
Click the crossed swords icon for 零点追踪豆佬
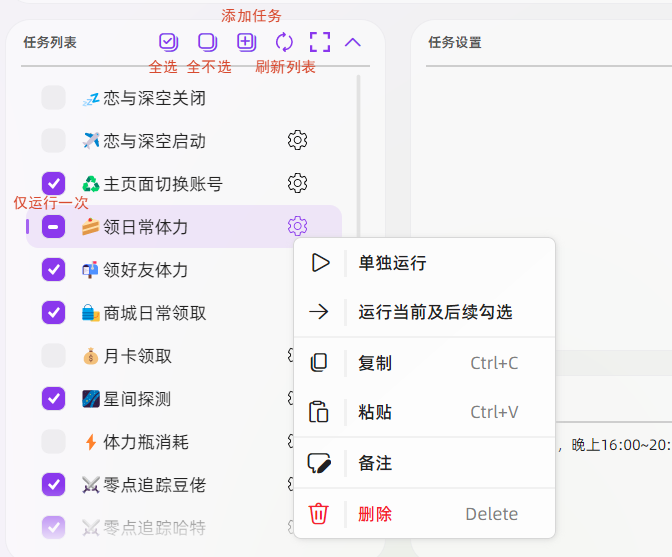pyautogui.click(x=91, y=485)
